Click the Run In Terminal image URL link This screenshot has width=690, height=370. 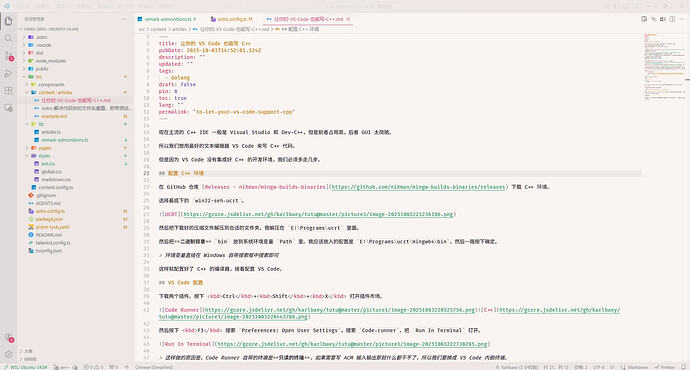click(352, 344)
